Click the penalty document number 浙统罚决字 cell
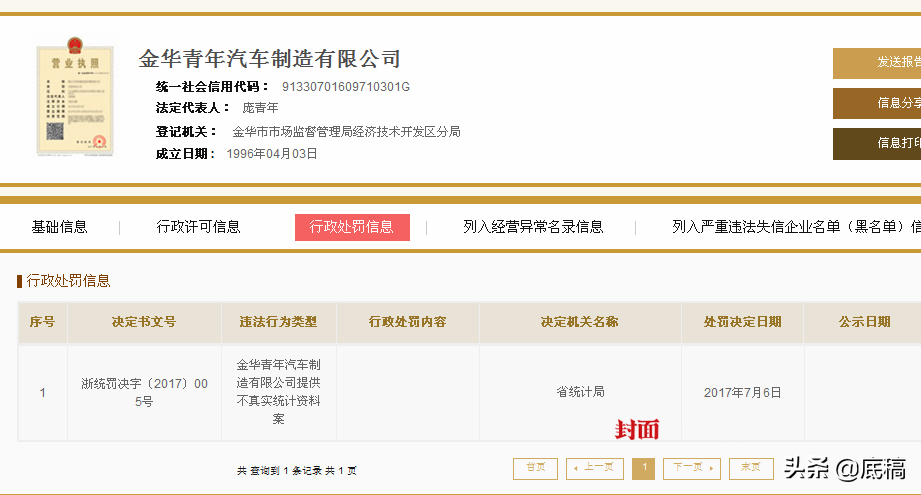 [144, 393]
